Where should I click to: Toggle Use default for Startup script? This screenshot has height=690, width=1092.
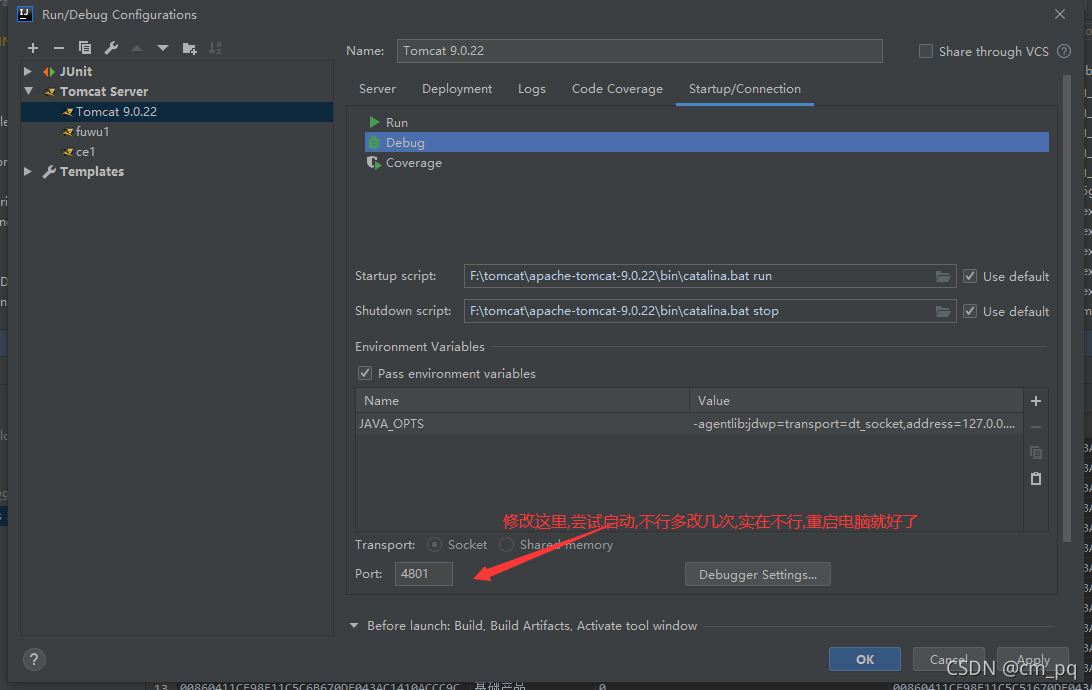[969, 276]
